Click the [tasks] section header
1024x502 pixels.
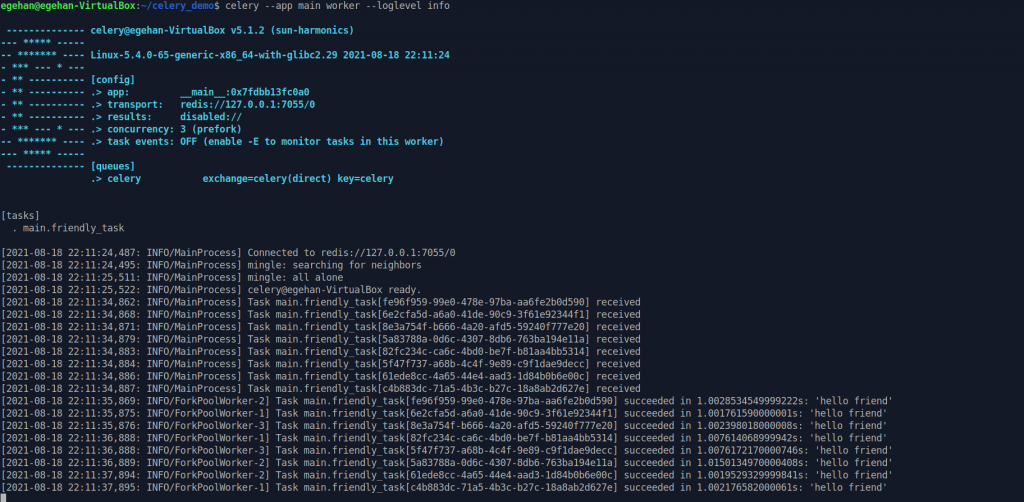click(x=23, y=215)
